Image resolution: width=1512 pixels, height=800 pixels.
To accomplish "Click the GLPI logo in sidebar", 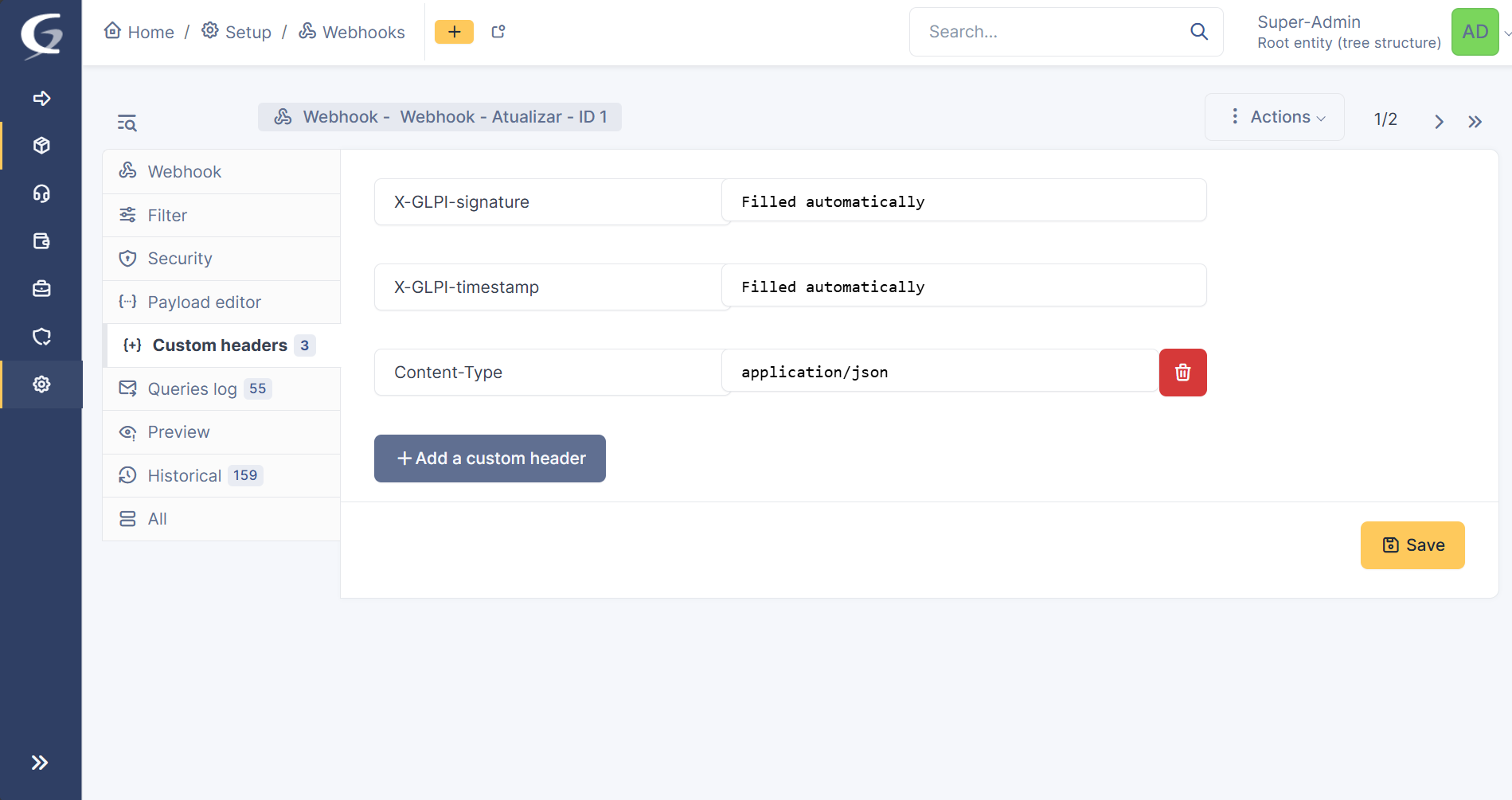I will click(41, 35).
